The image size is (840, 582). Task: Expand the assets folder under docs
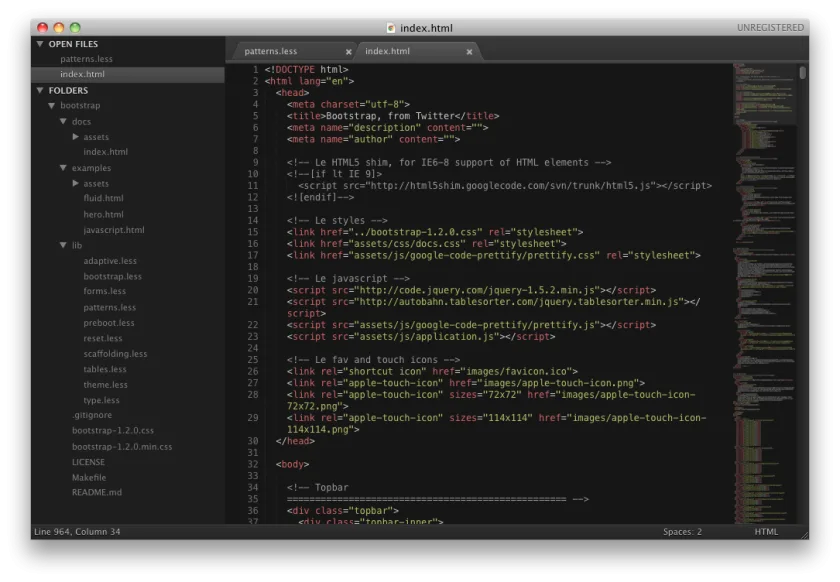(x=76, y=137)
